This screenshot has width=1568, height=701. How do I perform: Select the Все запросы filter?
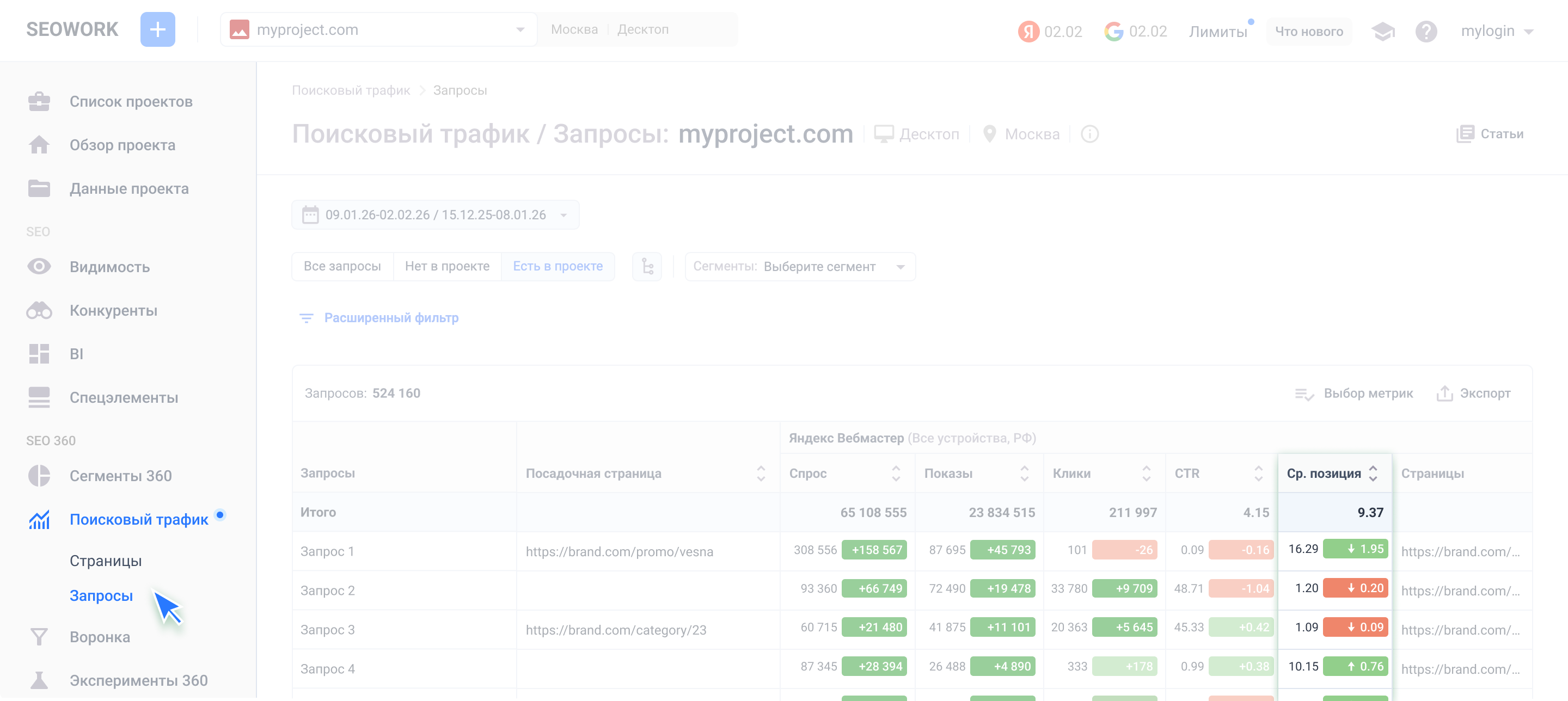point(342,267)
